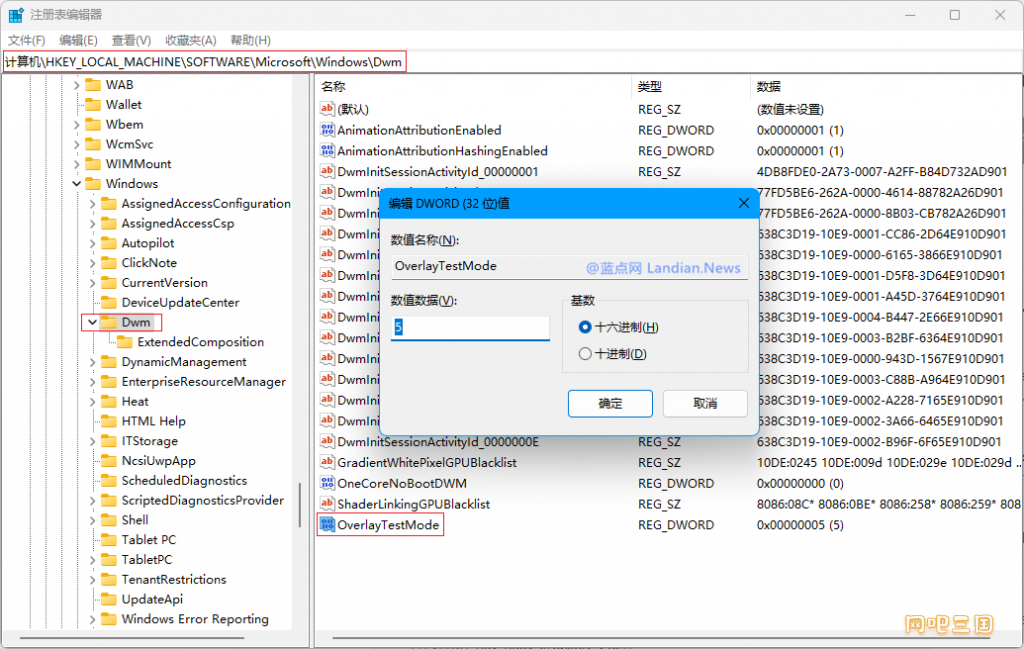Screen dimensions: 1024x649
Task: Expand the Windows Error Reporting node
Action: pos(92,619)
